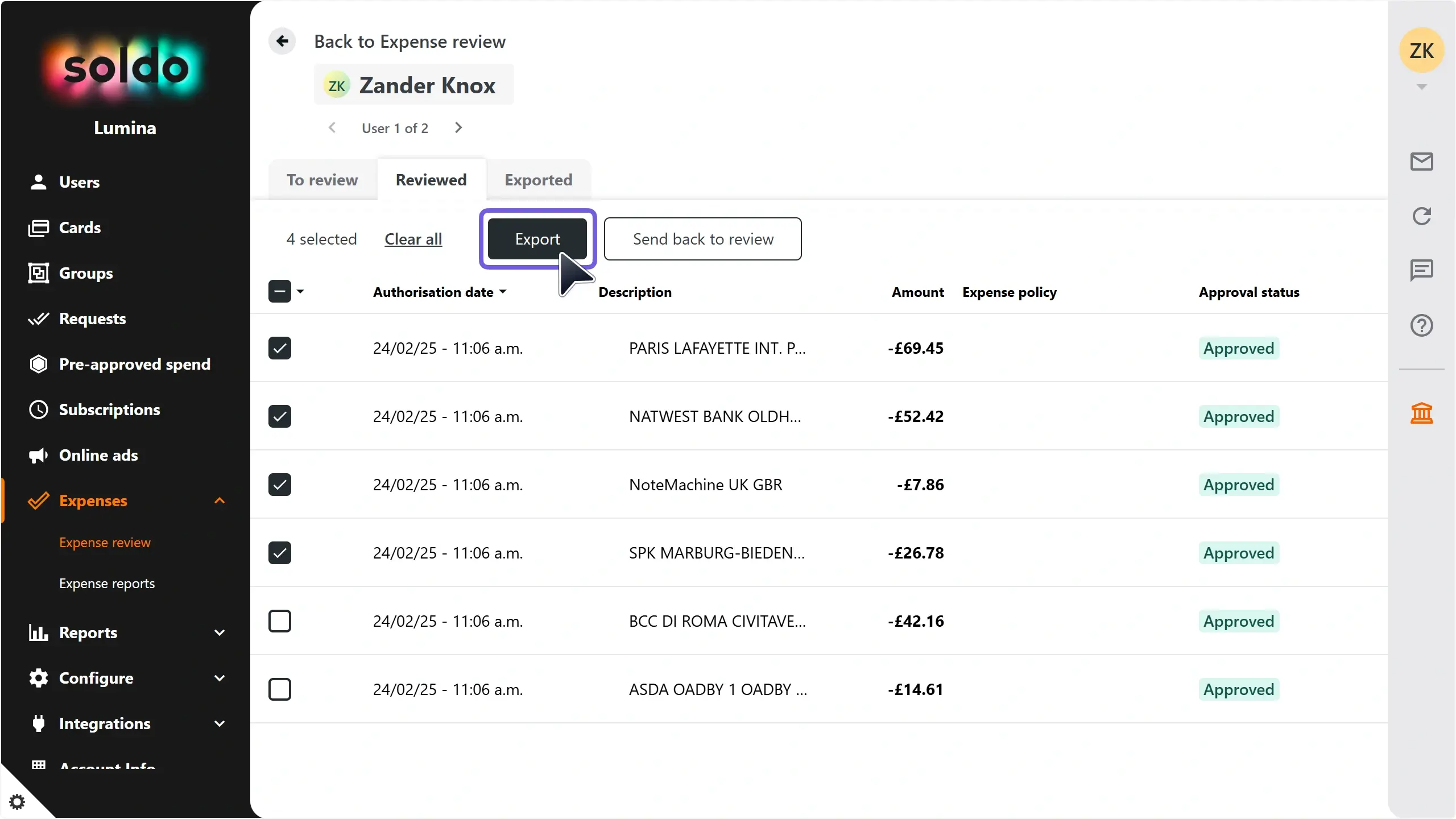Open the select-all checkbox dropdown arrow
1456x819 pixels.
pos(301,292)
